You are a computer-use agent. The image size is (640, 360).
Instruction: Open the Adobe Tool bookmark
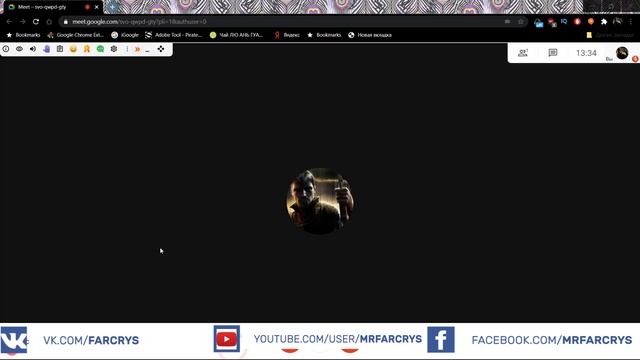(x=173, y=35)
